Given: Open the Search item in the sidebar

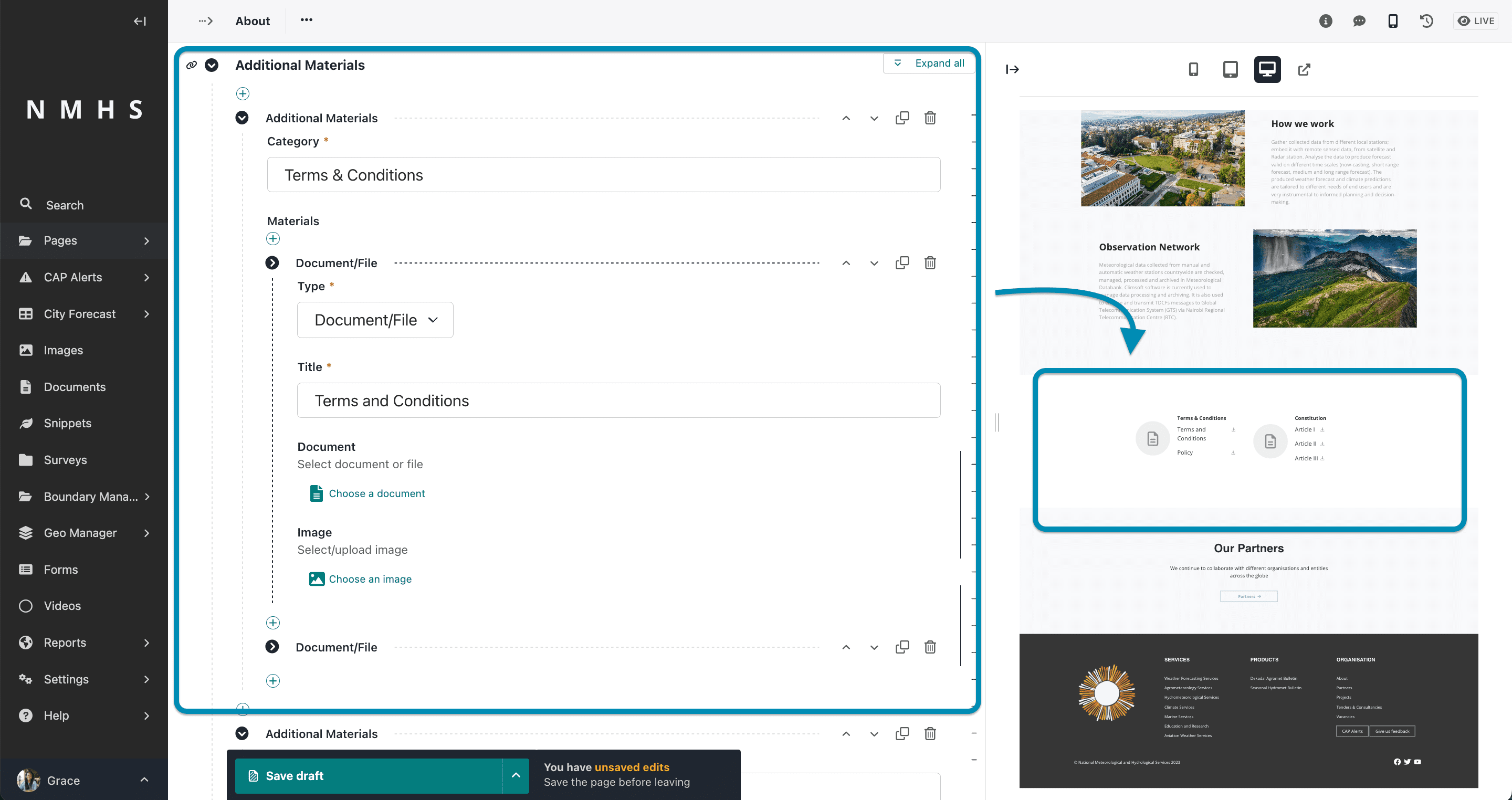Looking at the screenshot, I should (x=84, y=205).
